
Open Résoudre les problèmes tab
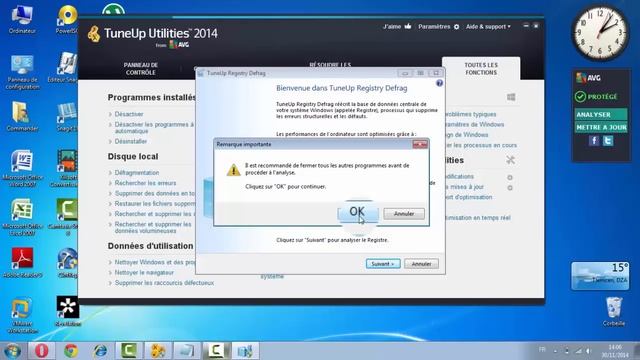(x=330, y=65)
